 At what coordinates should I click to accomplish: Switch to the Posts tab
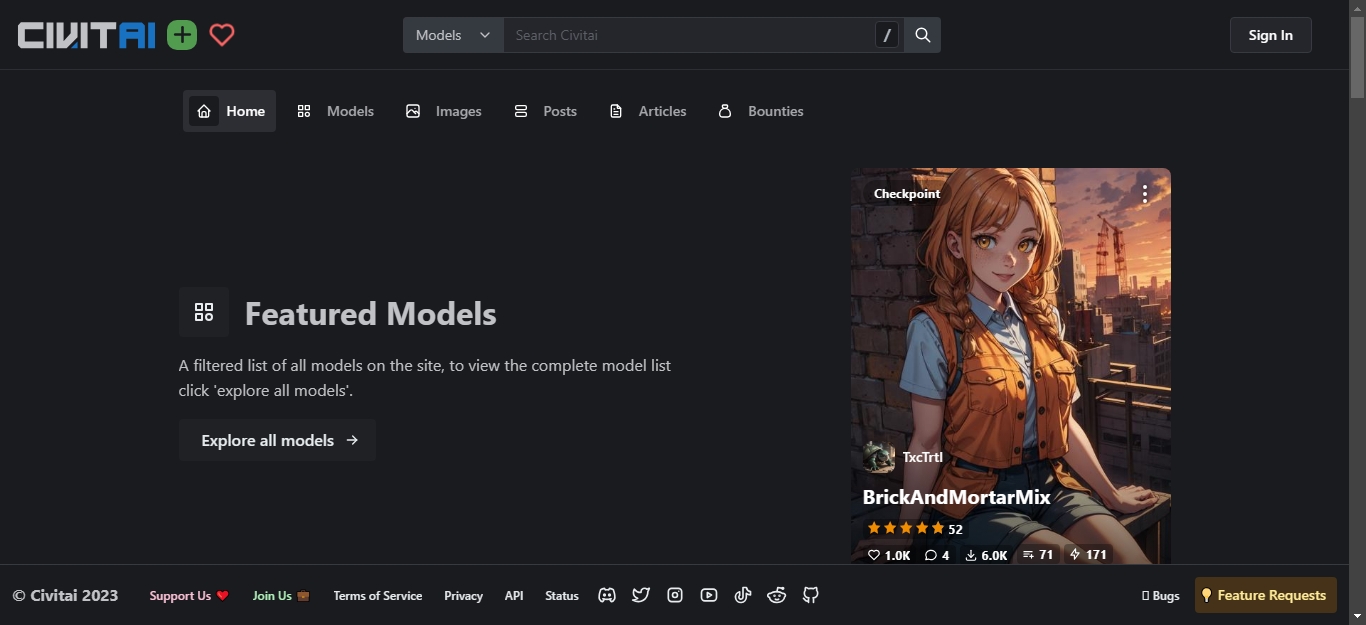(545, 111)
